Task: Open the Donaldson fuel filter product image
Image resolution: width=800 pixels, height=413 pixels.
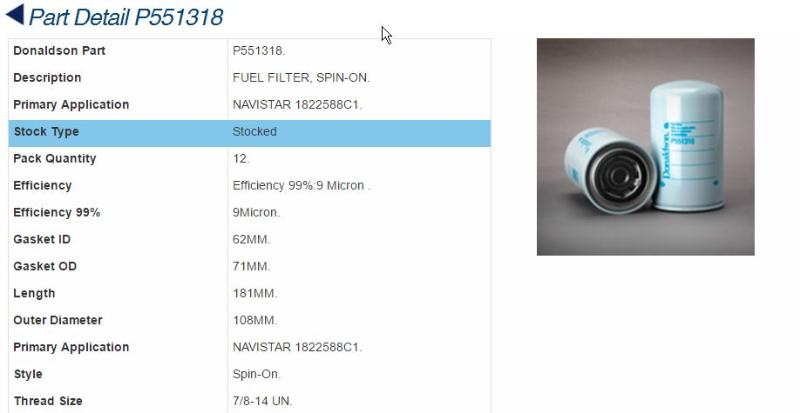Action: [645, 147]
